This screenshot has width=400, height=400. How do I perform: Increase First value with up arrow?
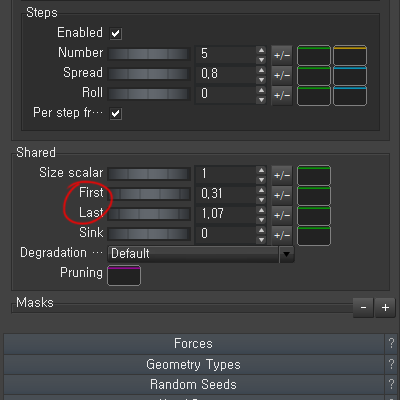coord(261,190)
